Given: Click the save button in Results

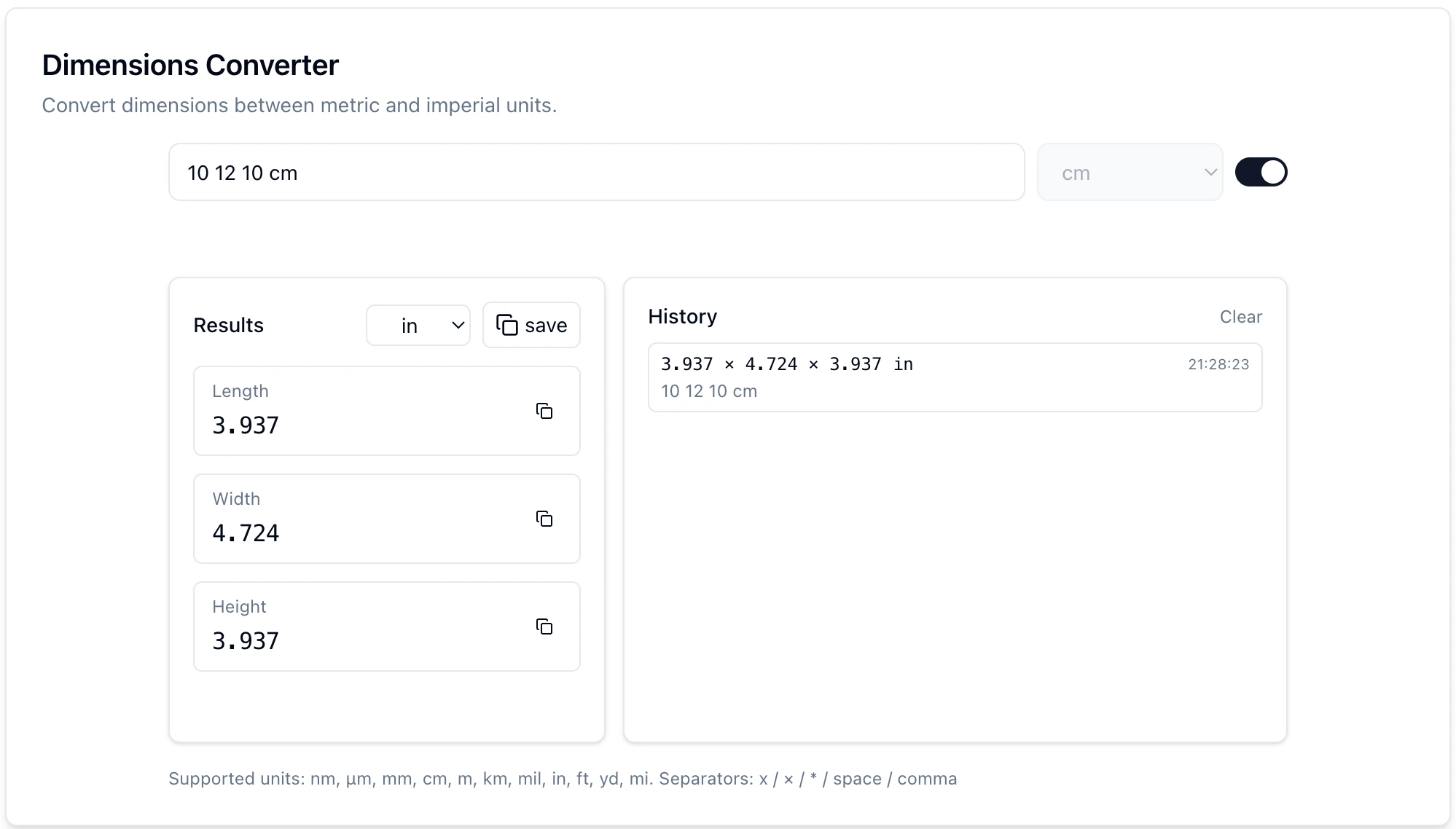Looking at the screenshot, I should click(x=531, y=325).
